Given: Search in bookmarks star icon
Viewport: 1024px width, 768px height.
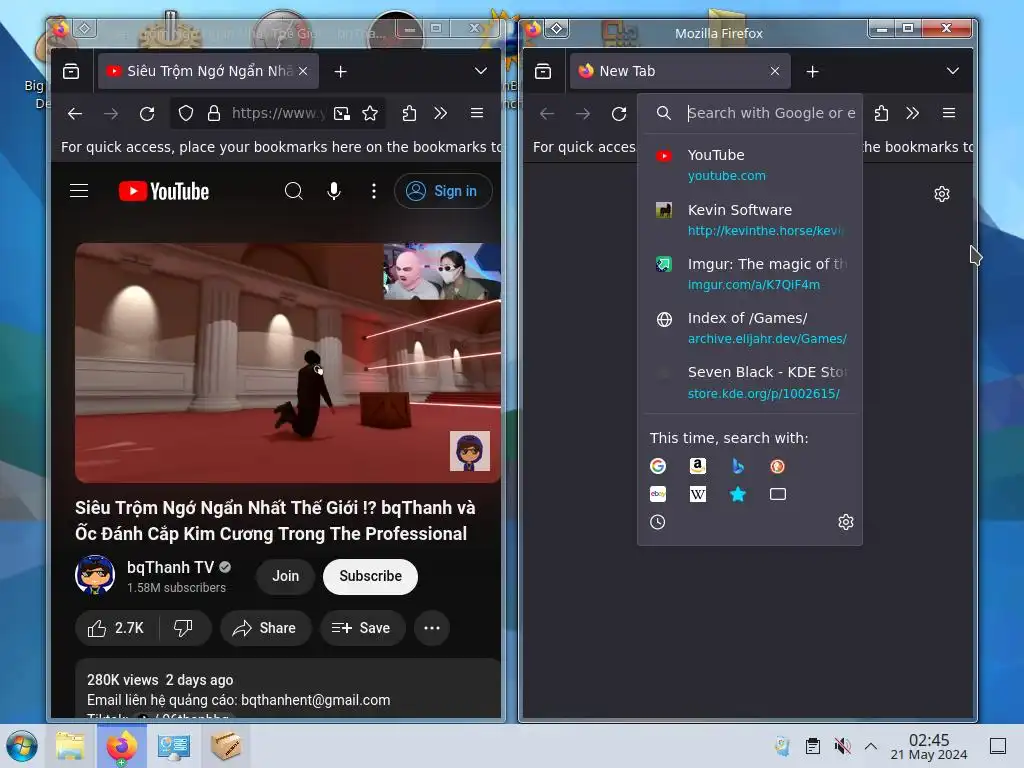Looking at the screenshot, I should click(738, 494).
